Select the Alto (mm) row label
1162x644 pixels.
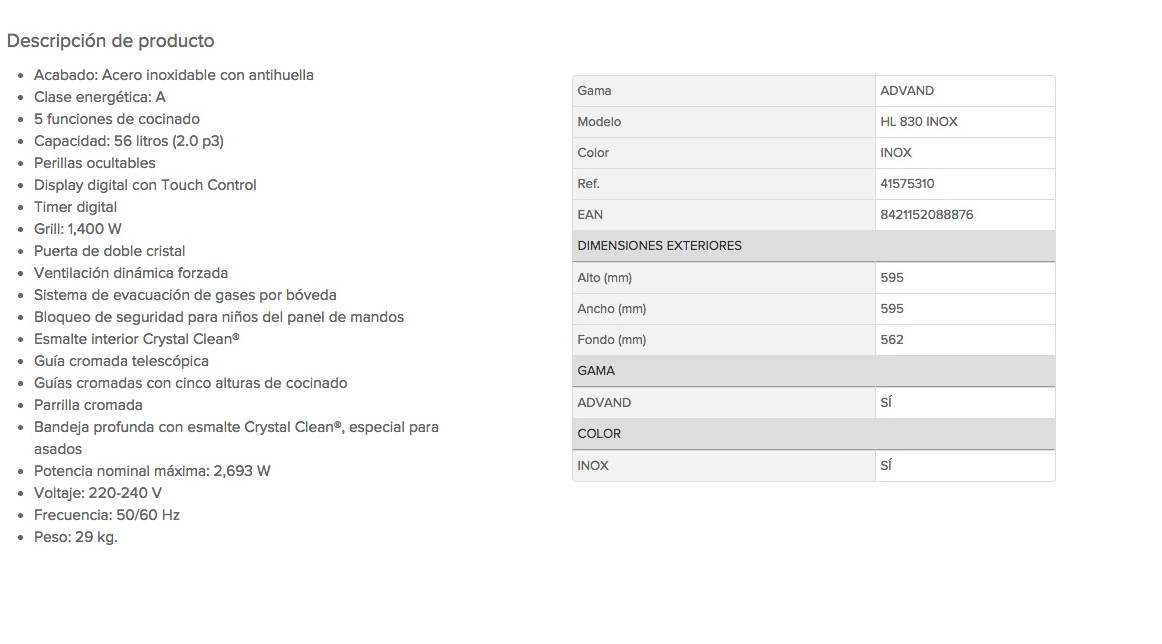[x=605, y=278]
